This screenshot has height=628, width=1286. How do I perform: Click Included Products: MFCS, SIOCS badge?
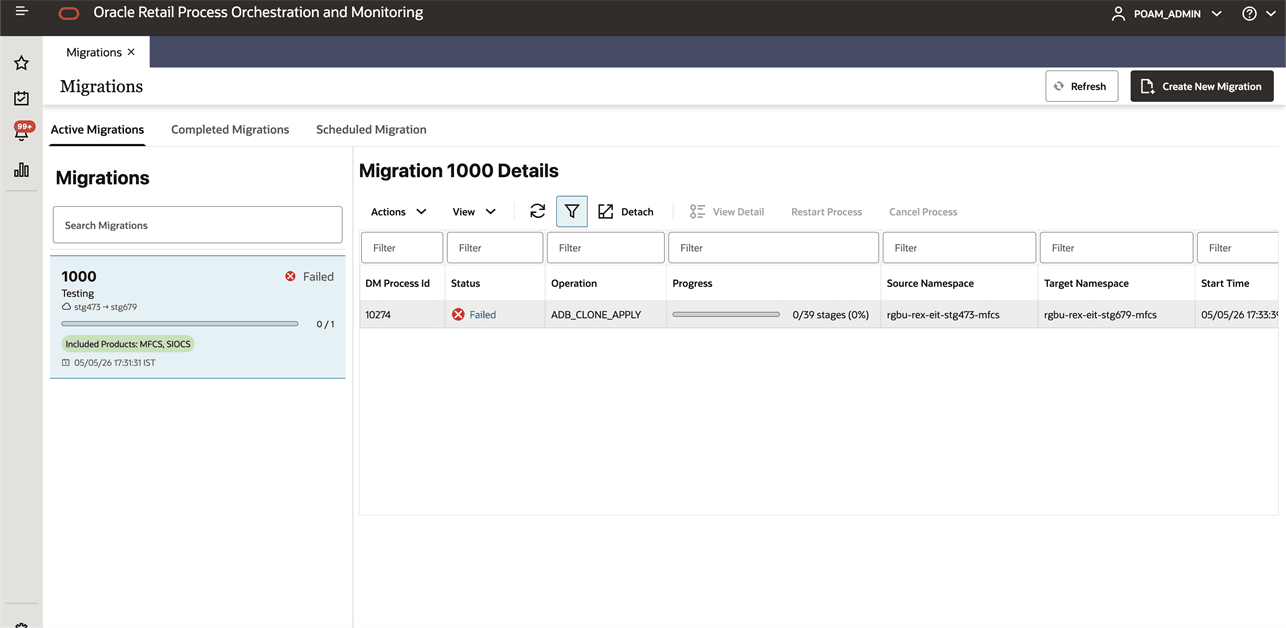point(128,344)
